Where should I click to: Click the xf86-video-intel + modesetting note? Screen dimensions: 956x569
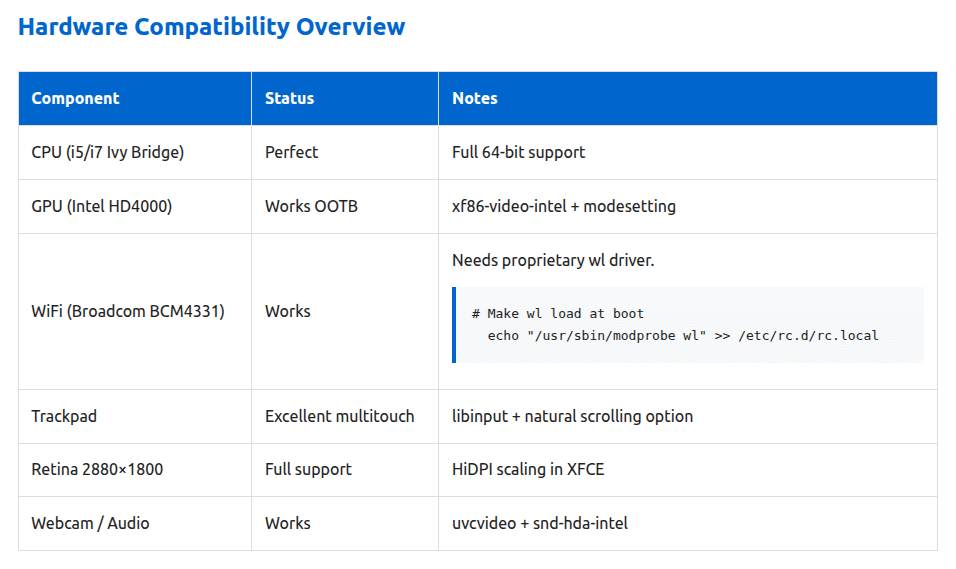(563, 206)
